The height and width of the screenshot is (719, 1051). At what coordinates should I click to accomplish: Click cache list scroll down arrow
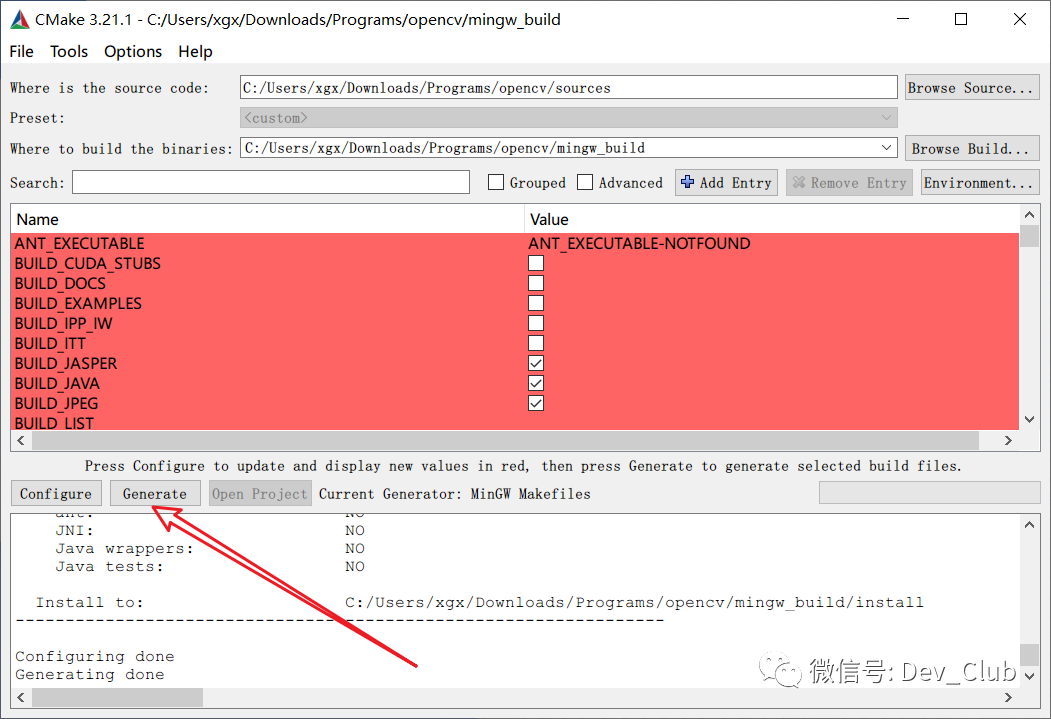[1030, 419]
